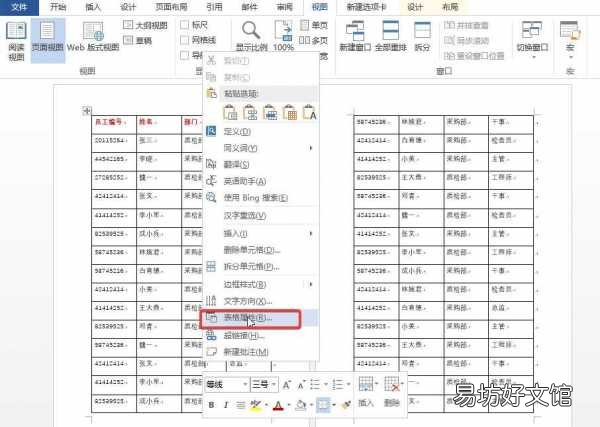600x427 pixels.
Task: Open Insert (插入) submenu in context menu
Action: (261, 233)
